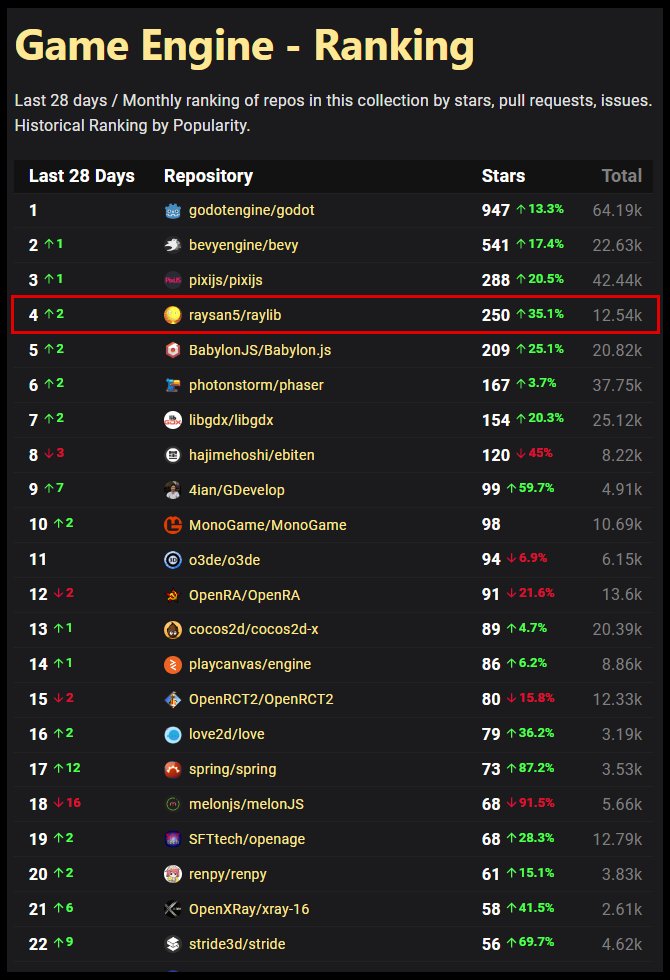Open the playcanvas/engine repository link
The width and height of the screenshot is (670, 980).
point(250,664)
